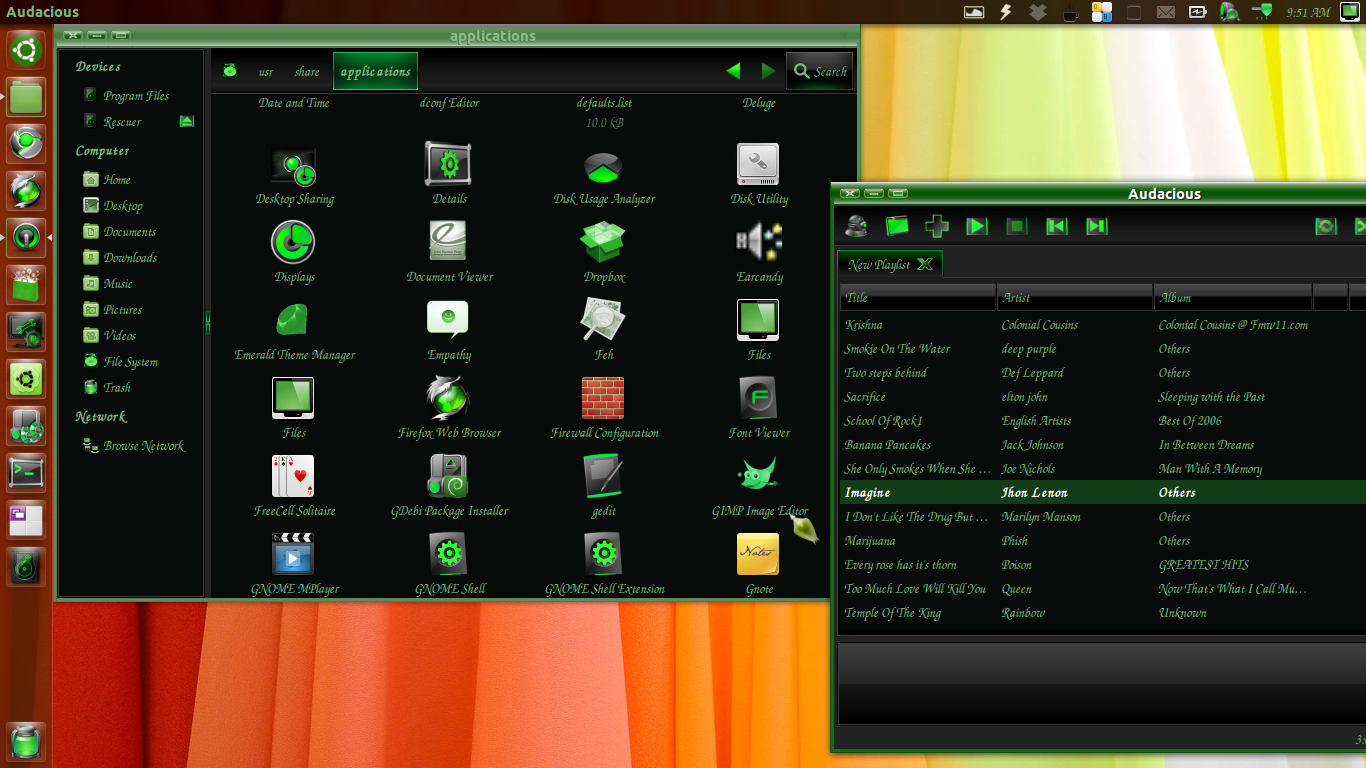Click the Audacious open files folder icon
Screen dimensions: 1366x768
pos(897,226)
